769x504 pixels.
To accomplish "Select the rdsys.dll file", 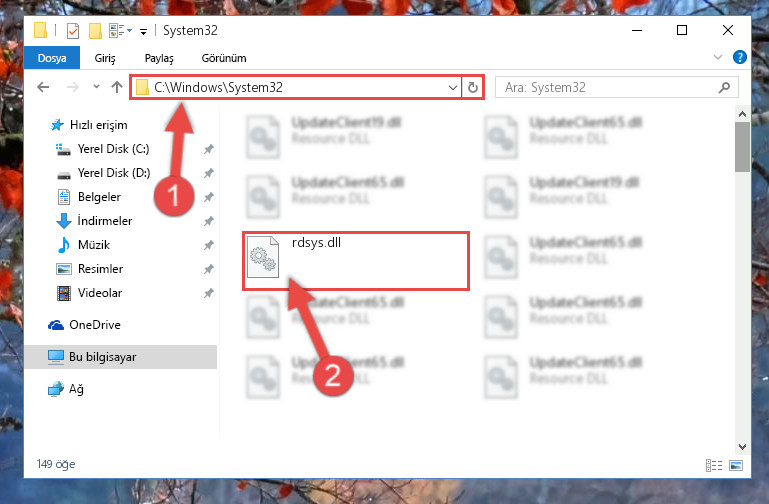I will coord(356,260).
